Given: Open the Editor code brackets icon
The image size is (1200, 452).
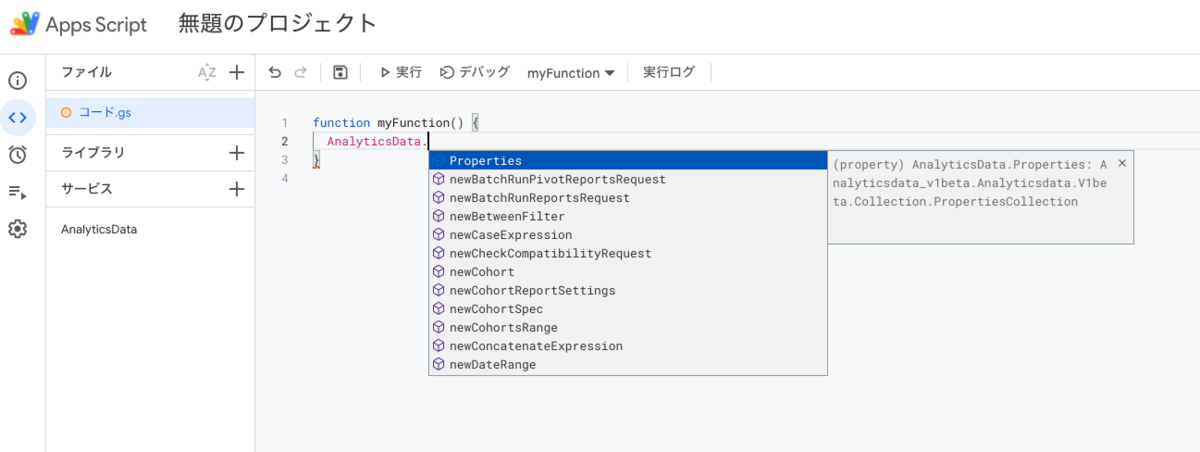Looking at the screenshot, I should (x=17, y=118).
